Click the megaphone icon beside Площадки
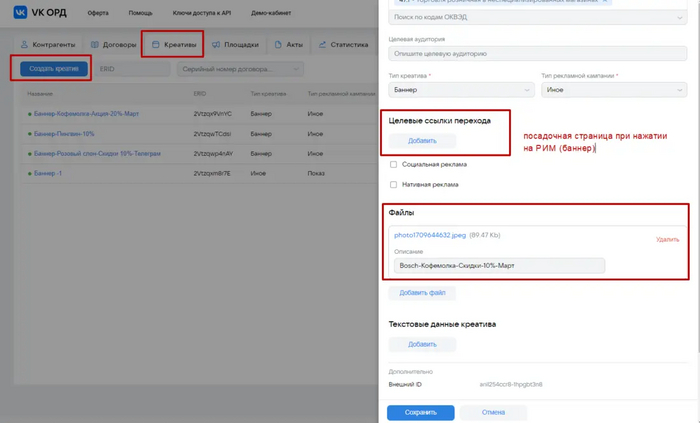 coord(216,45)
